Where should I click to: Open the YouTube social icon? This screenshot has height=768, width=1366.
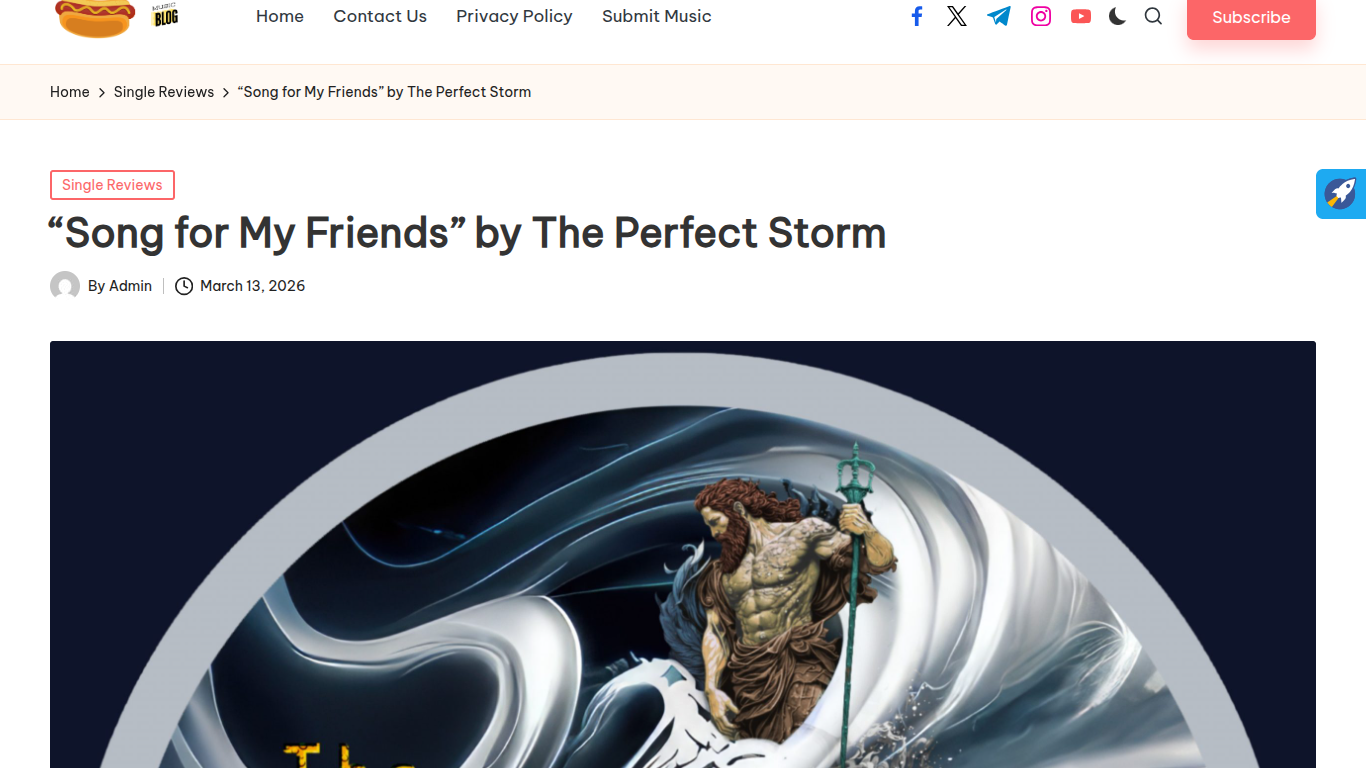pos(1081,16)
